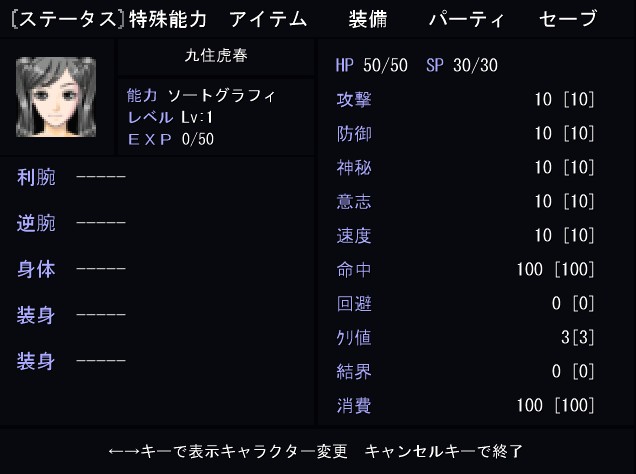The image size is (636, 474).
Task: Click the 能力 ソートグラフィ label
Action: (201, 96)
